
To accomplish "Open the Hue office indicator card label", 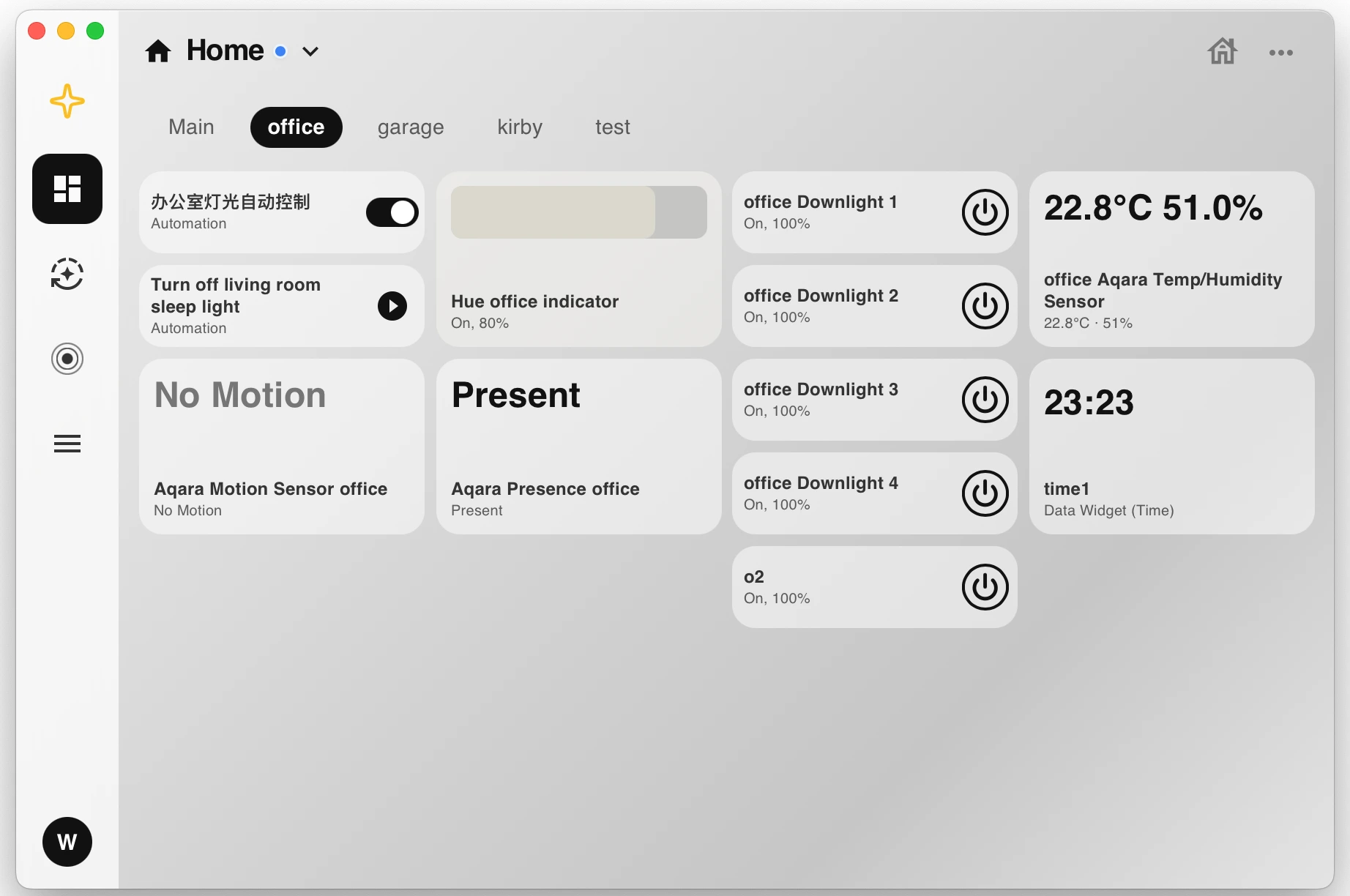I will coord(534,302).
